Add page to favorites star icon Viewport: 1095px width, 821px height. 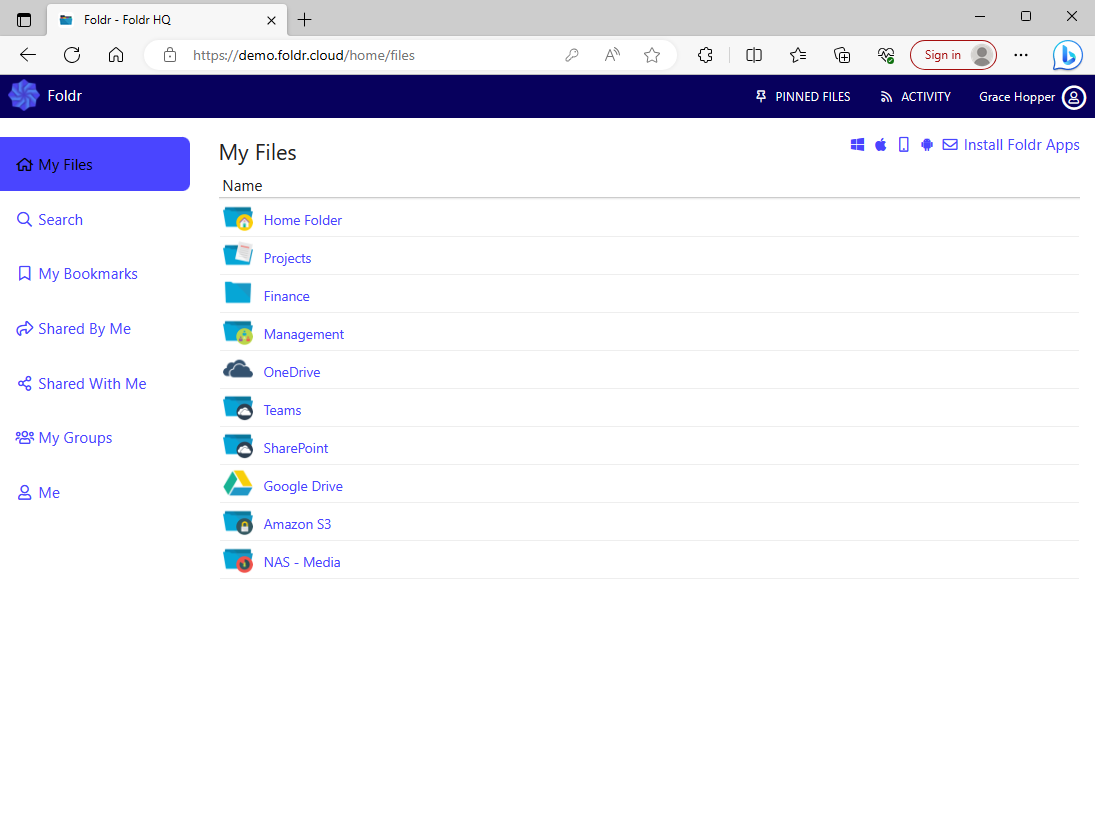coord(652,55)
